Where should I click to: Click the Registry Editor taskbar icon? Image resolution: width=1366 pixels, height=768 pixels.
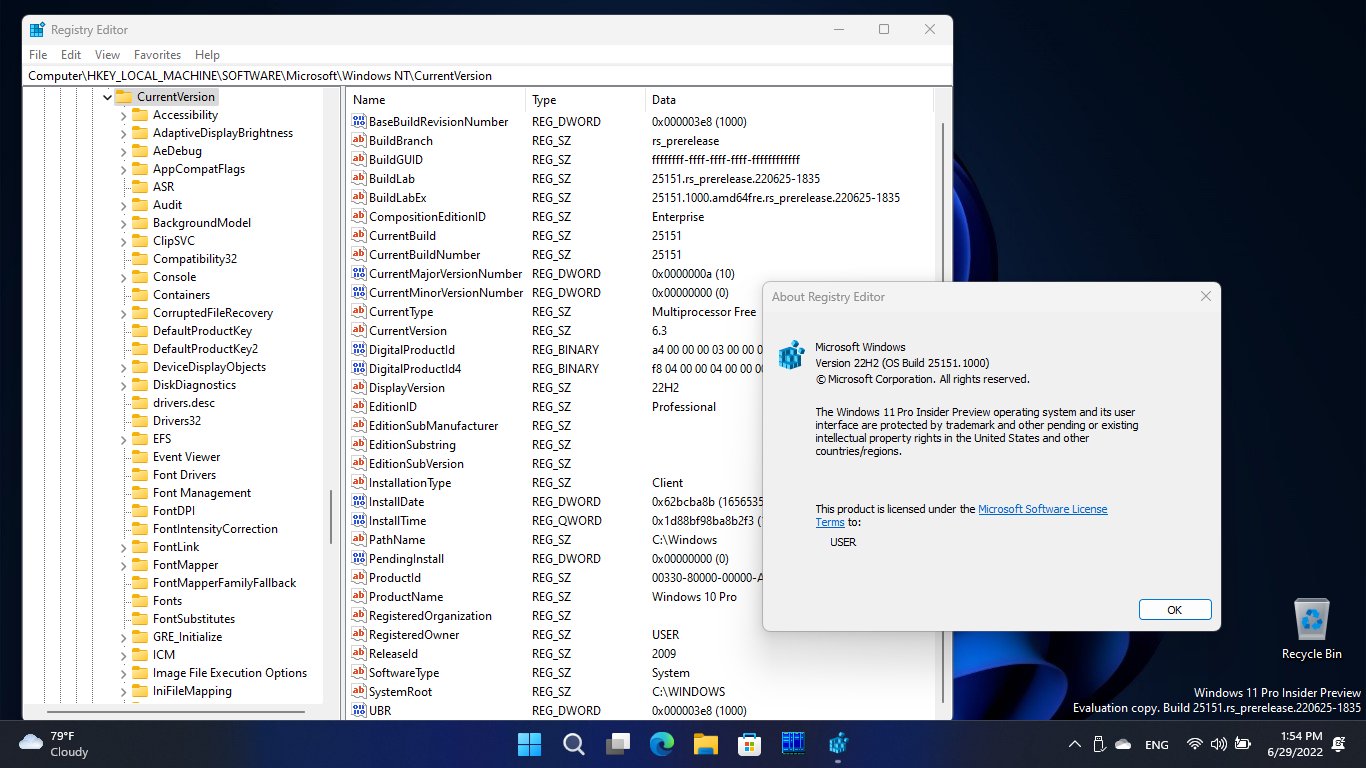[838, 744]
